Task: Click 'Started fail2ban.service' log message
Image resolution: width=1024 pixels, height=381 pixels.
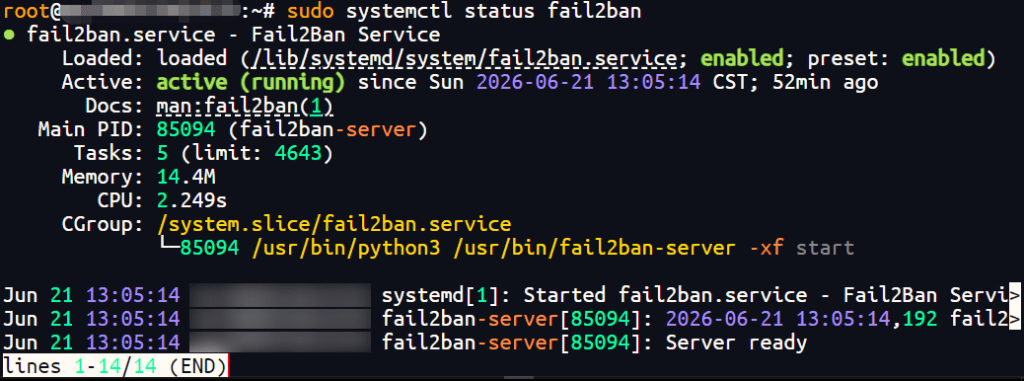Action: tap(666, 295)
